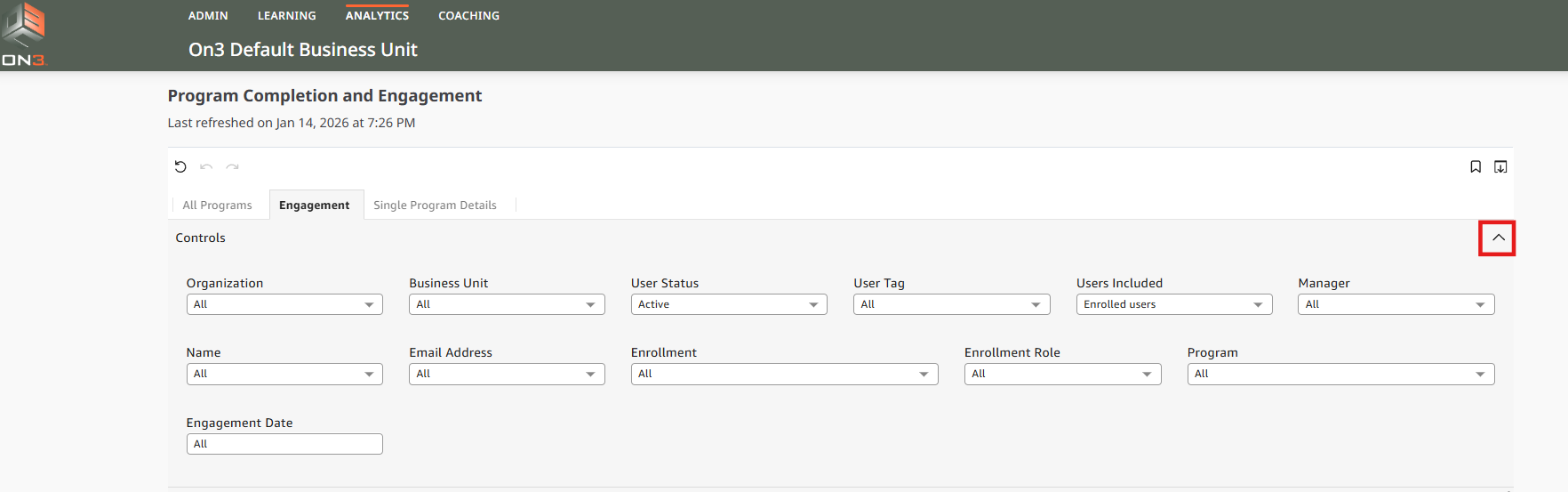Click the ON3 logo

pos(24,35)
